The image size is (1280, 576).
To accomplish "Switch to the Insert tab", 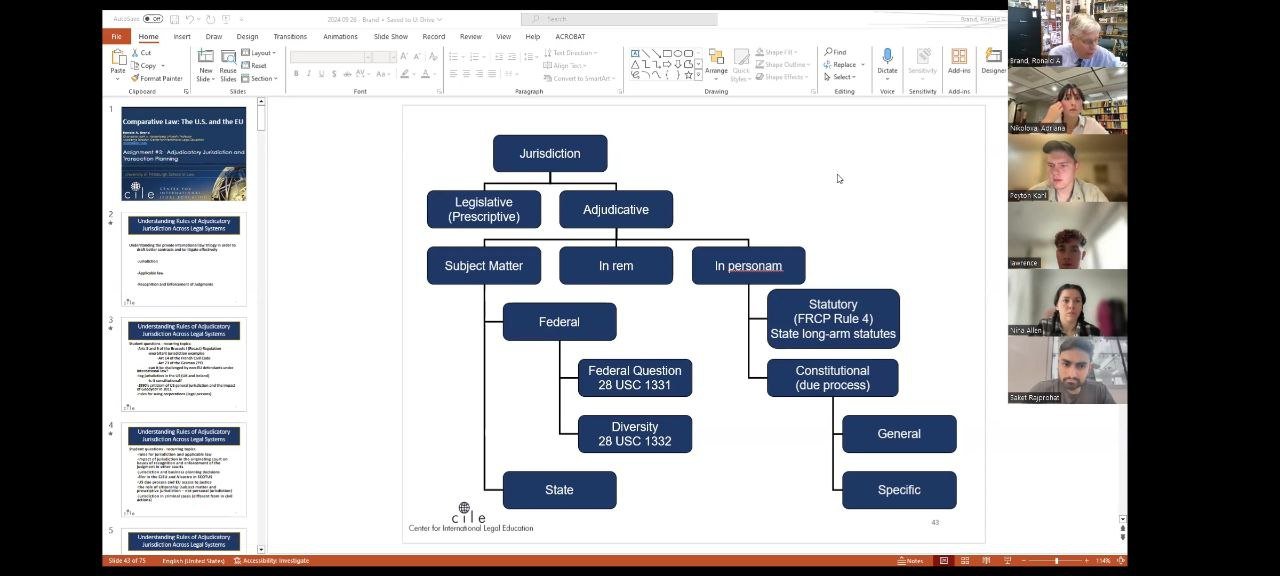I will (182, 37).
